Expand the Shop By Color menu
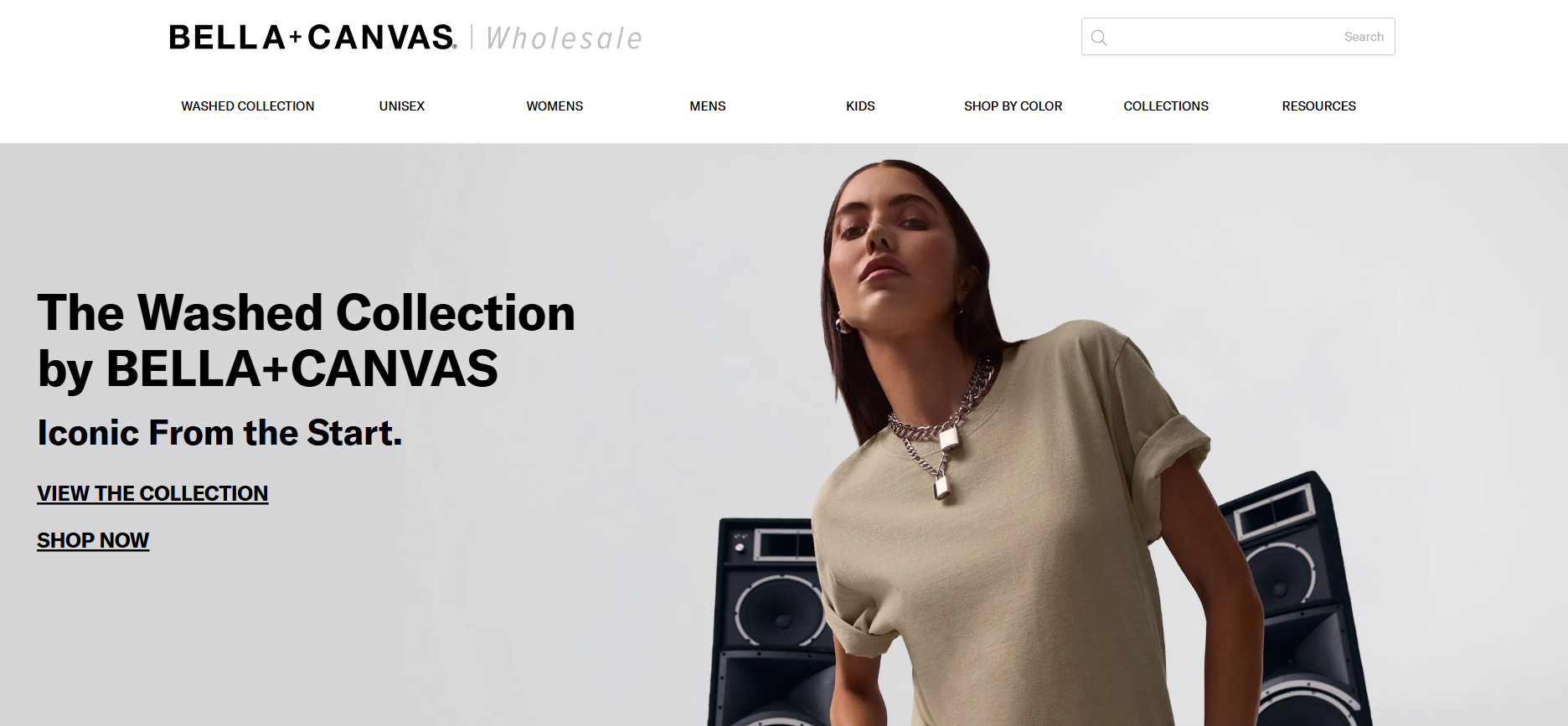 [1013, 106]
